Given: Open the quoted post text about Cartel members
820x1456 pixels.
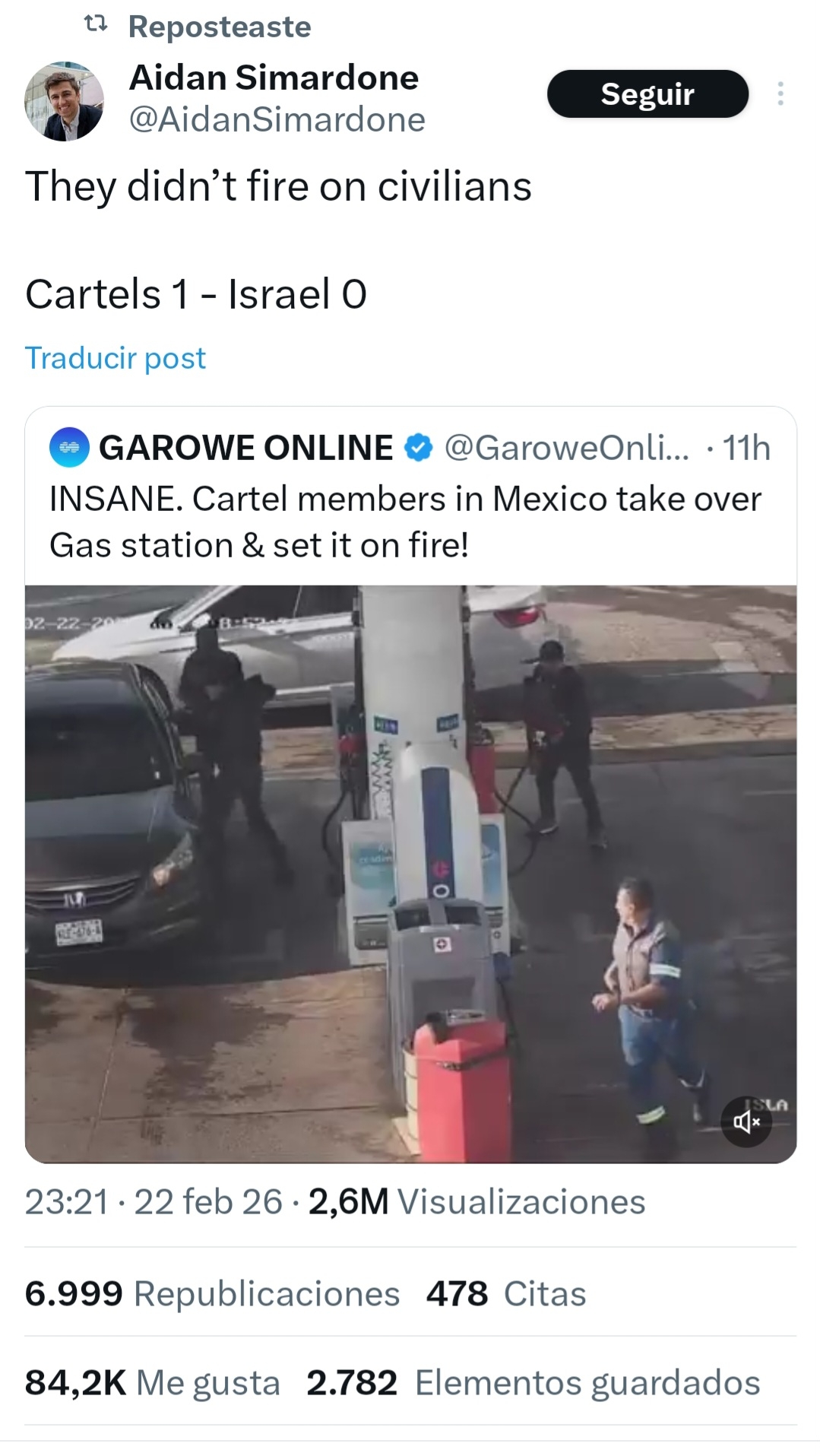Looking at the screenshot, I should pos(405,522).
